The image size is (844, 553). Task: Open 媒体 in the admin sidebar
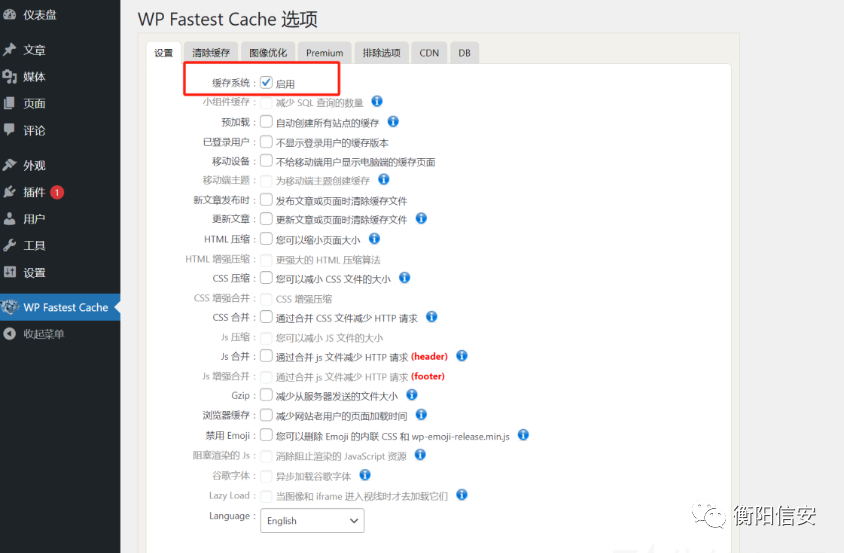(x=34, y=77)
